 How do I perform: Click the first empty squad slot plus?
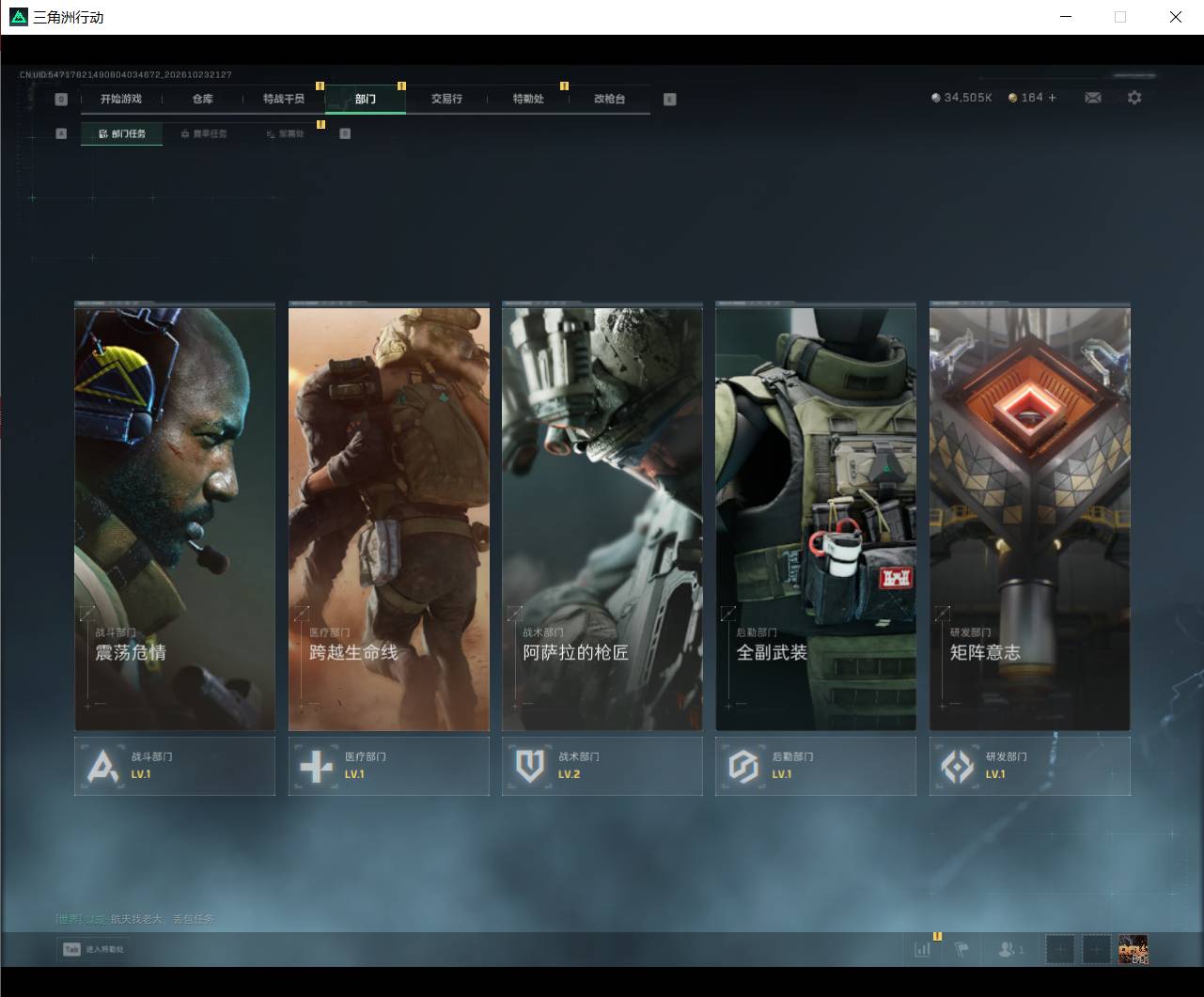point(1060,949)
